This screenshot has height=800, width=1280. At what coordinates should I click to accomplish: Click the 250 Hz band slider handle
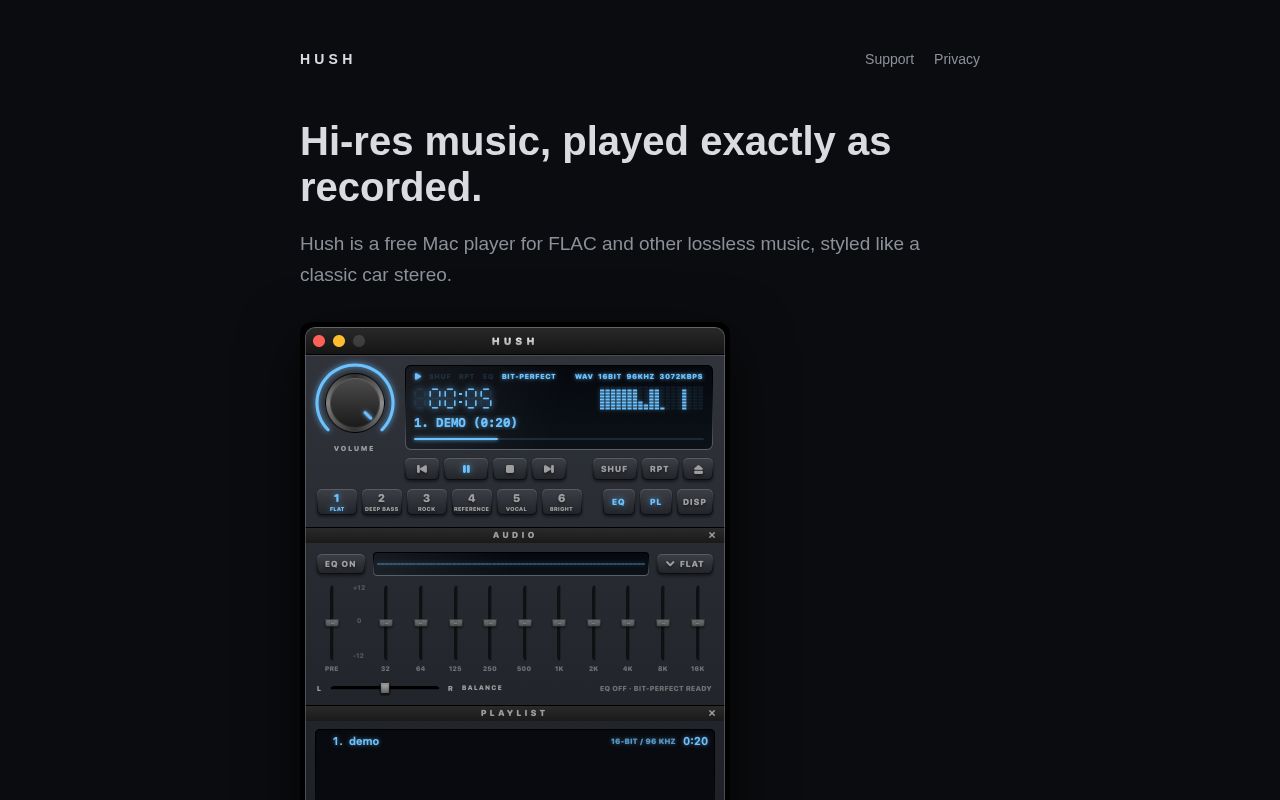pyautogui.click(x=490, y=623)
